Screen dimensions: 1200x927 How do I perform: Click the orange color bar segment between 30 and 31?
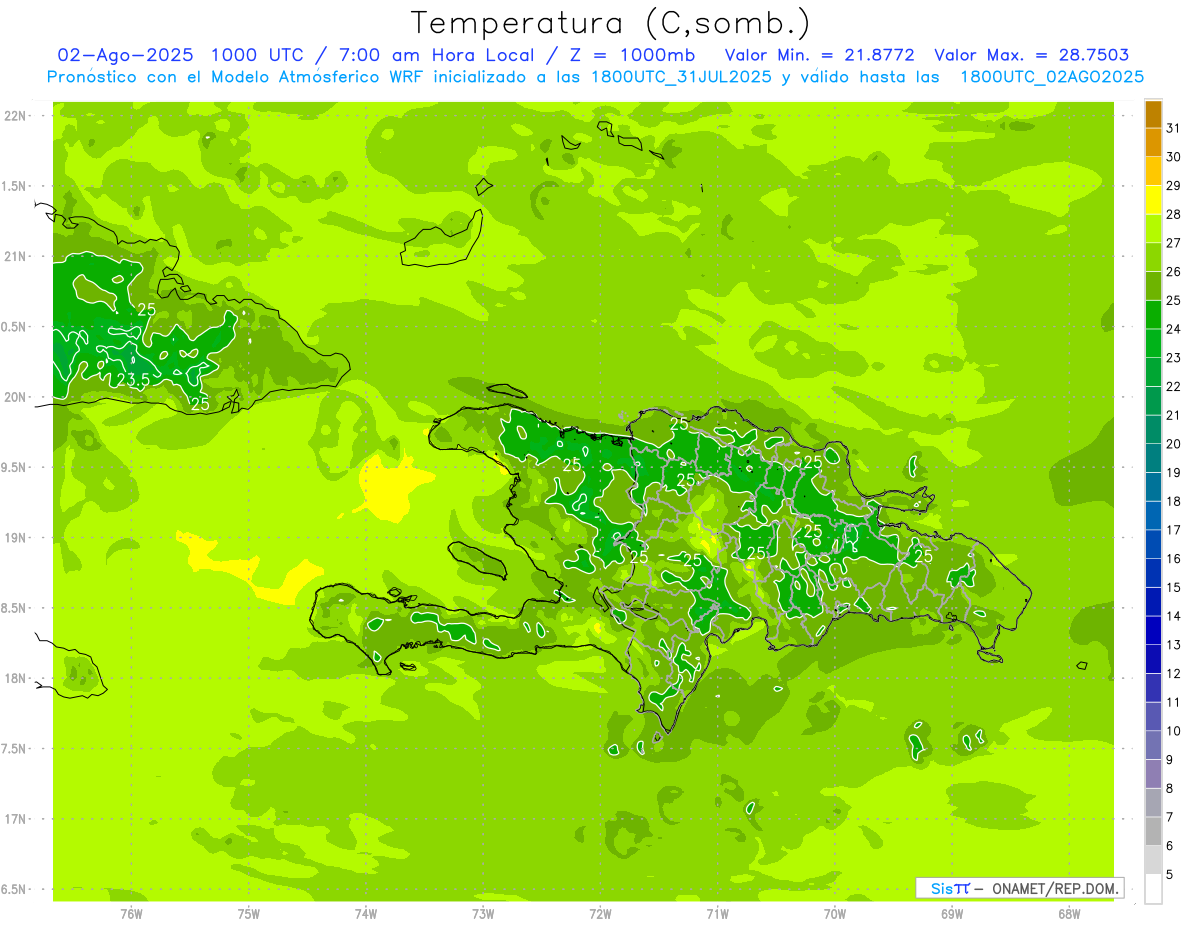click(x=1153, y=143)
